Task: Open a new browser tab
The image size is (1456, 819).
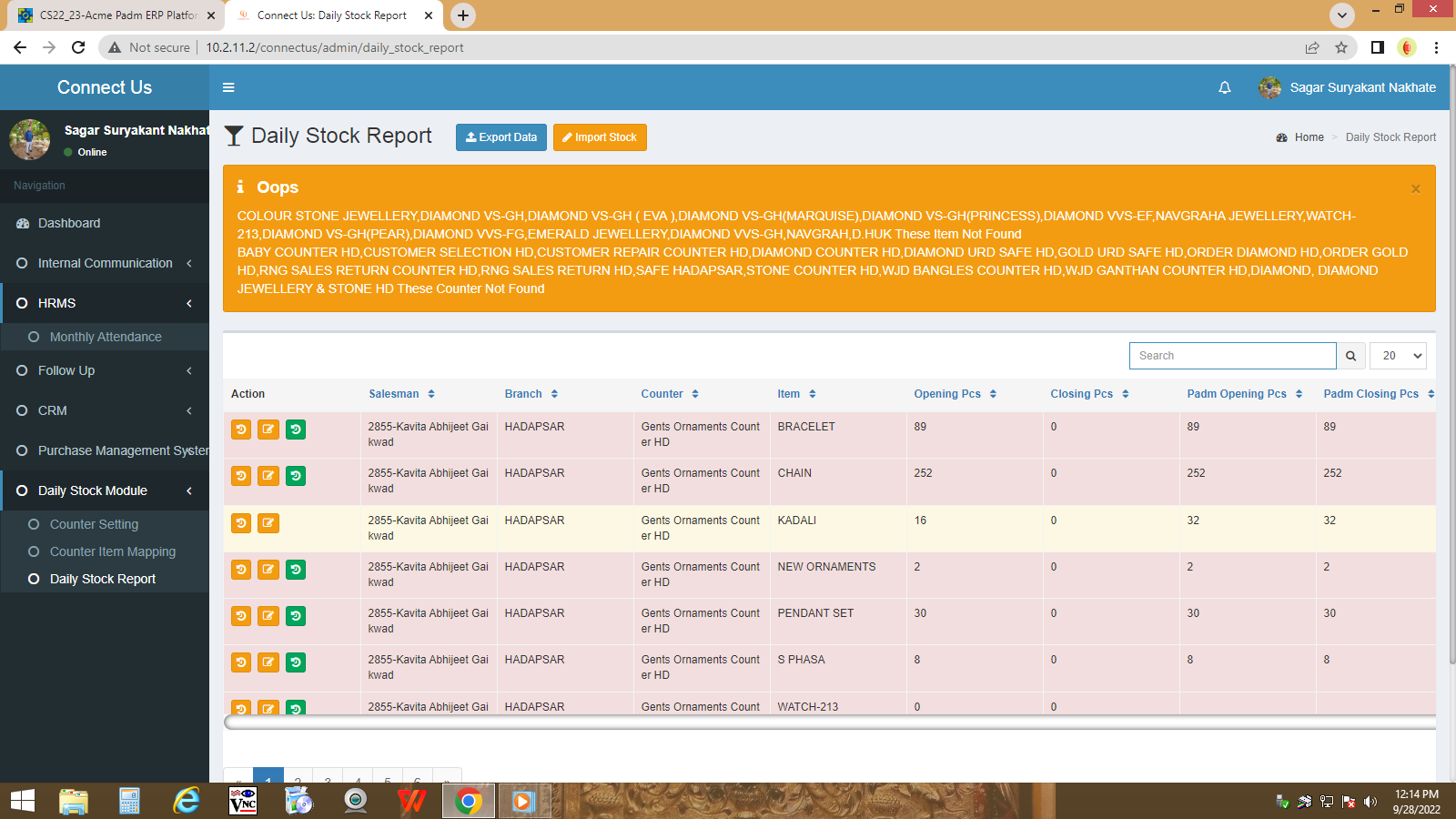Action: coord(463,15)
